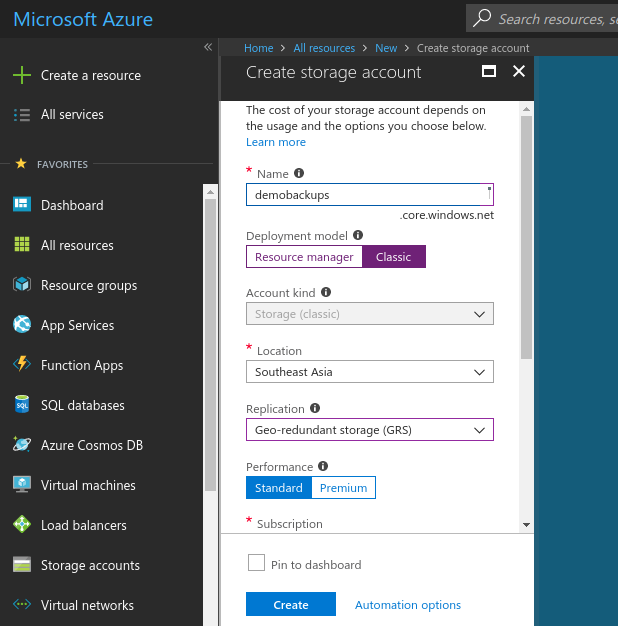Open the Resource groups cube icon

(22, 285)
